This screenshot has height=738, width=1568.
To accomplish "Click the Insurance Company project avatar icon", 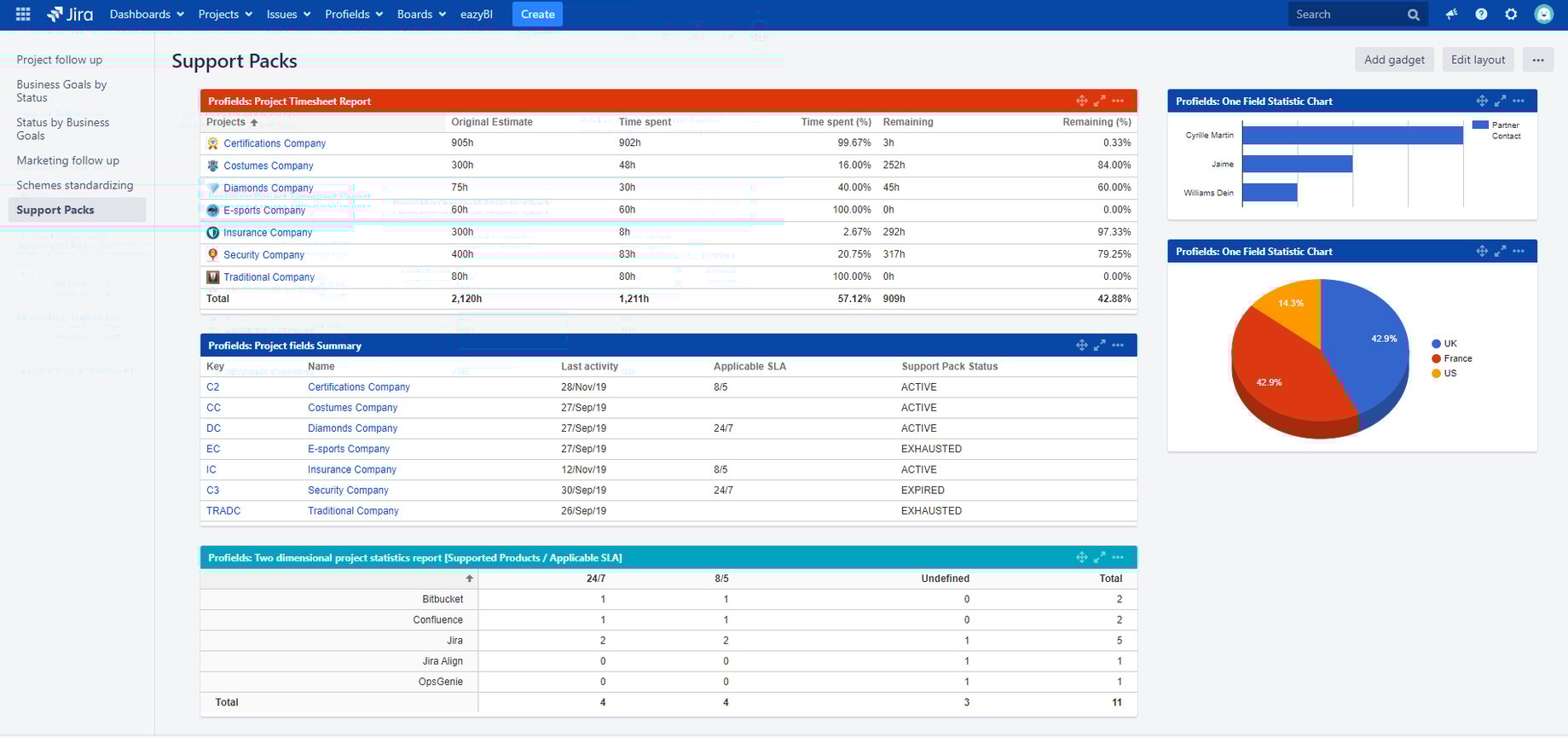I will pos(213,232).
